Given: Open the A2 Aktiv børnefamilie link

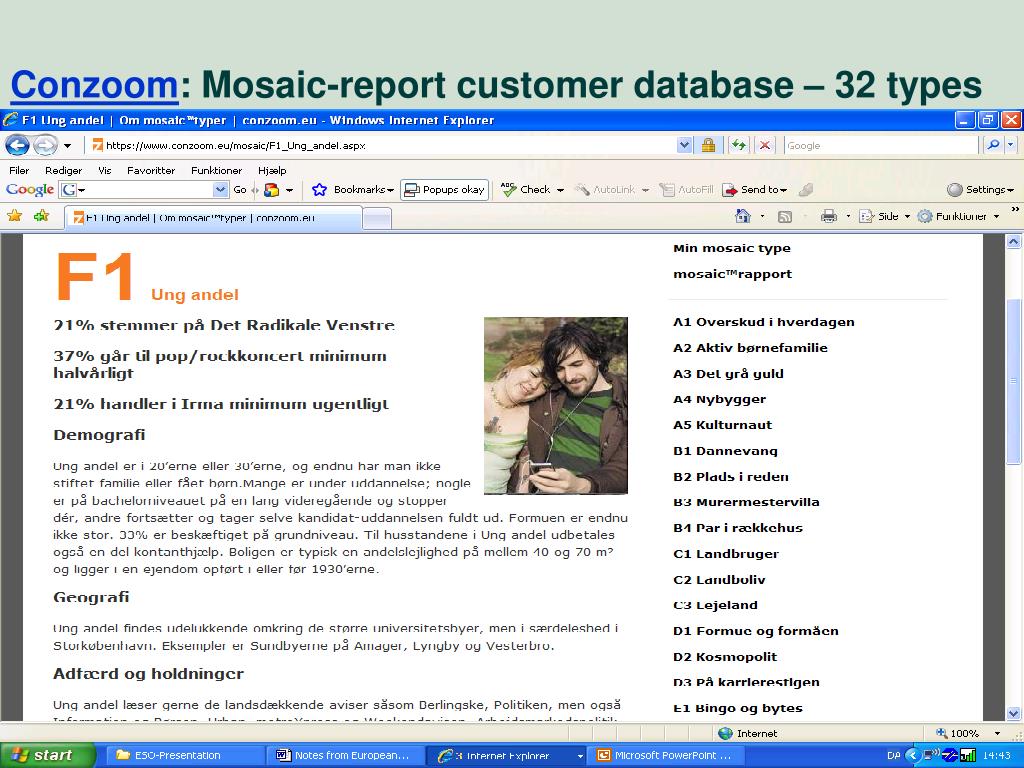Looking at the screenshot, I should pyautogui.click(x=750, y=348).
